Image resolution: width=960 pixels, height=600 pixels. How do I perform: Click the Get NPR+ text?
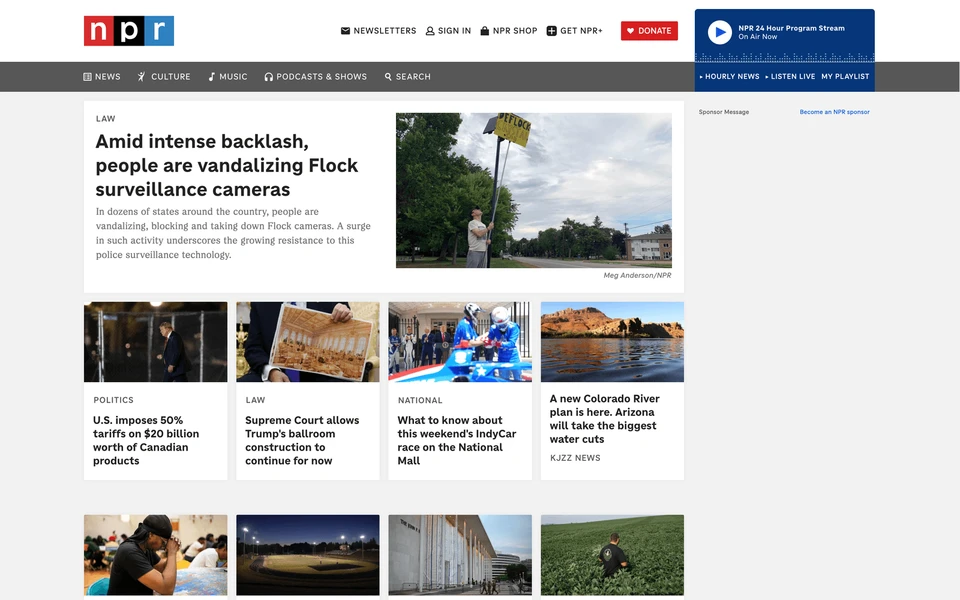[581, 31]
